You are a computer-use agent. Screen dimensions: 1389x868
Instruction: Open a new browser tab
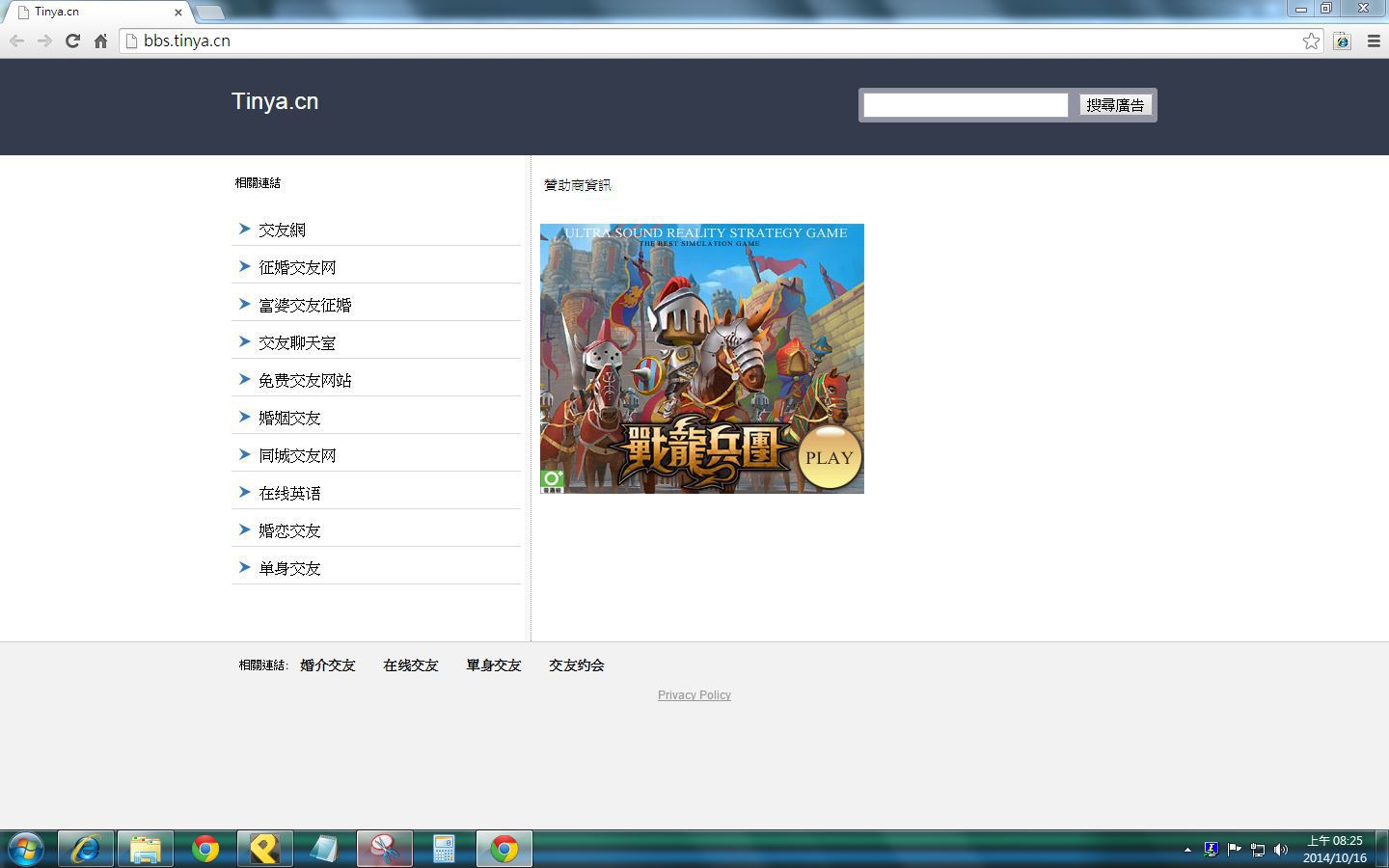pos(209,13)
